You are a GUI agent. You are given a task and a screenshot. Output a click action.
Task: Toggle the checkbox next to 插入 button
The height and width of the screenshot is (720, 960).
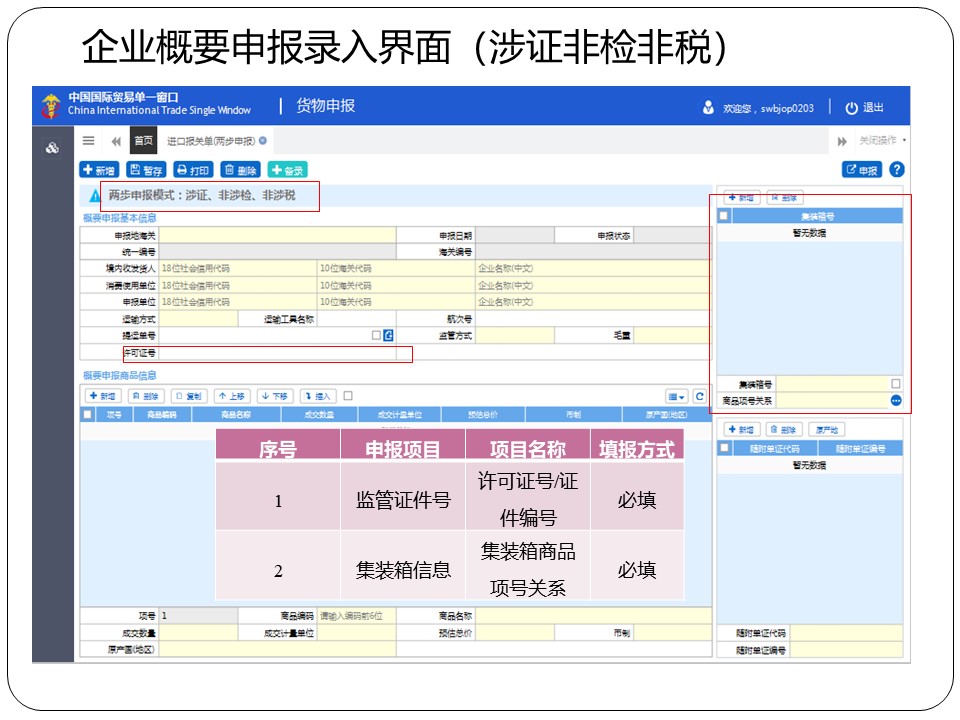[348, 396]
